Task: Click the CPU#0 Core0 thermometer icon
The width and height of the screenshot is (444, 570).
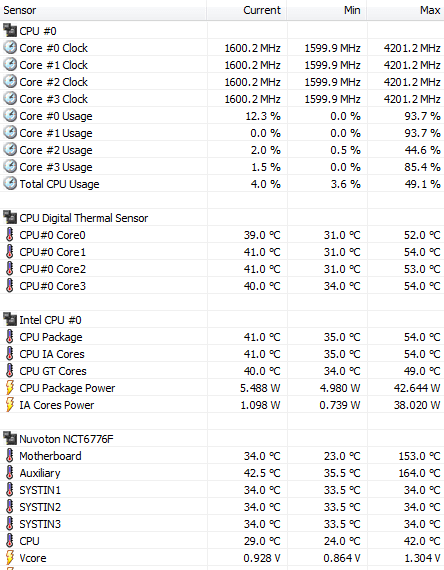Action: [x=10, y=235]
